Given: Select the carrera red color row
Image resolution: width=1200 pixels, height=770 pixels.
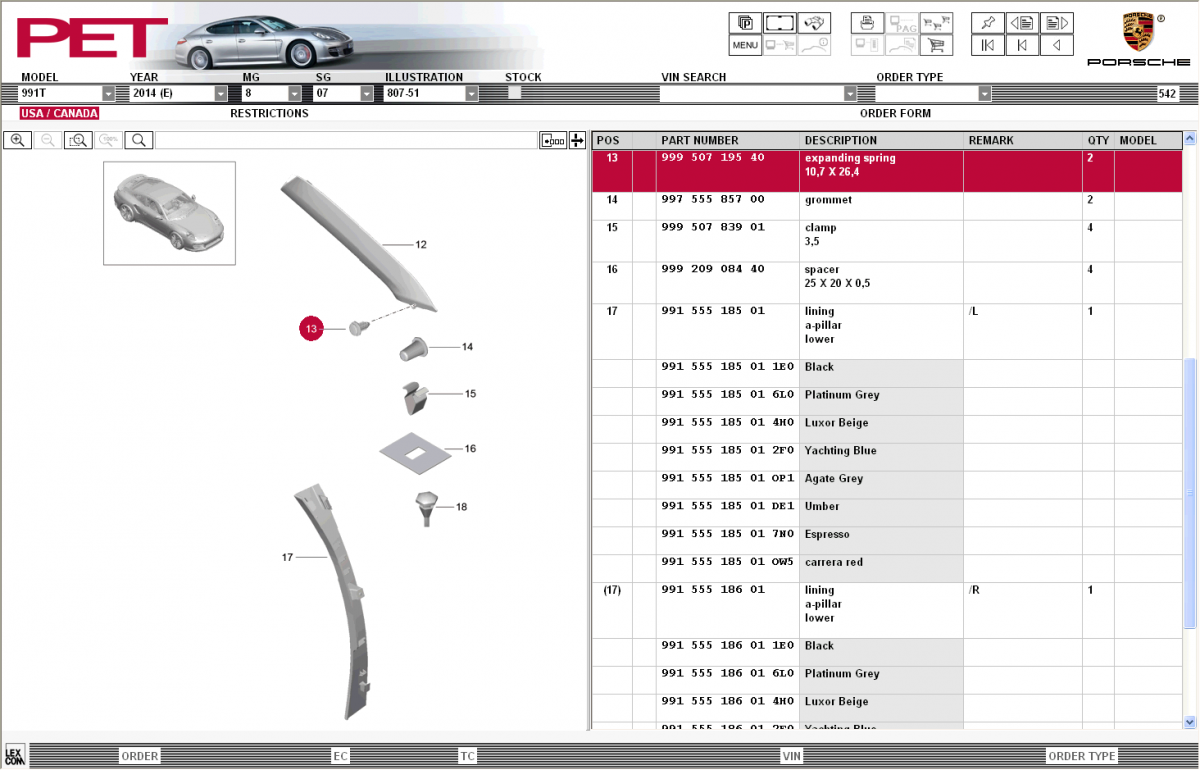Looking at the screenshot, I should [888, 570].
